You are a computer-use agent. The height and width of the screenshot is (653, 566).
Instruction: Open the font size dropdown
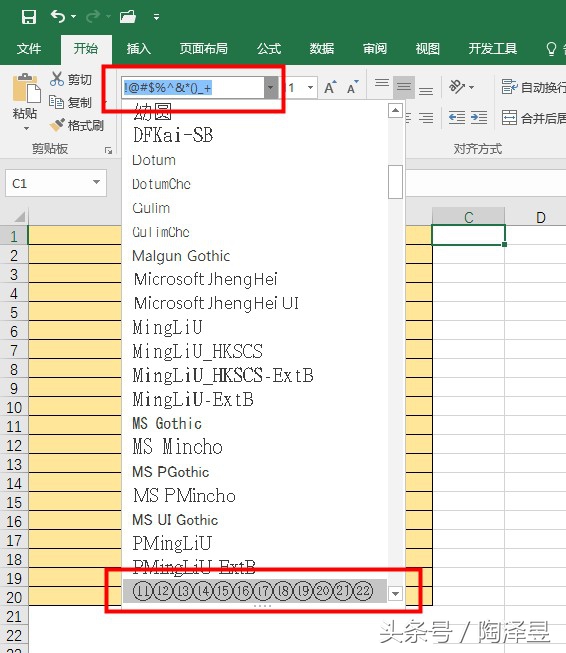(x=310, y=87)
